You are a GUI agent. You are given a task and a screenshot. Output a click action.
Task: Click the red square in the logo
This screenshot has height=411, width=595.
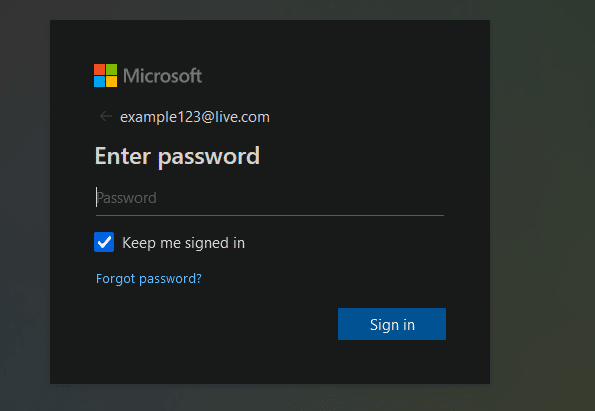click(x=99, y=69)
